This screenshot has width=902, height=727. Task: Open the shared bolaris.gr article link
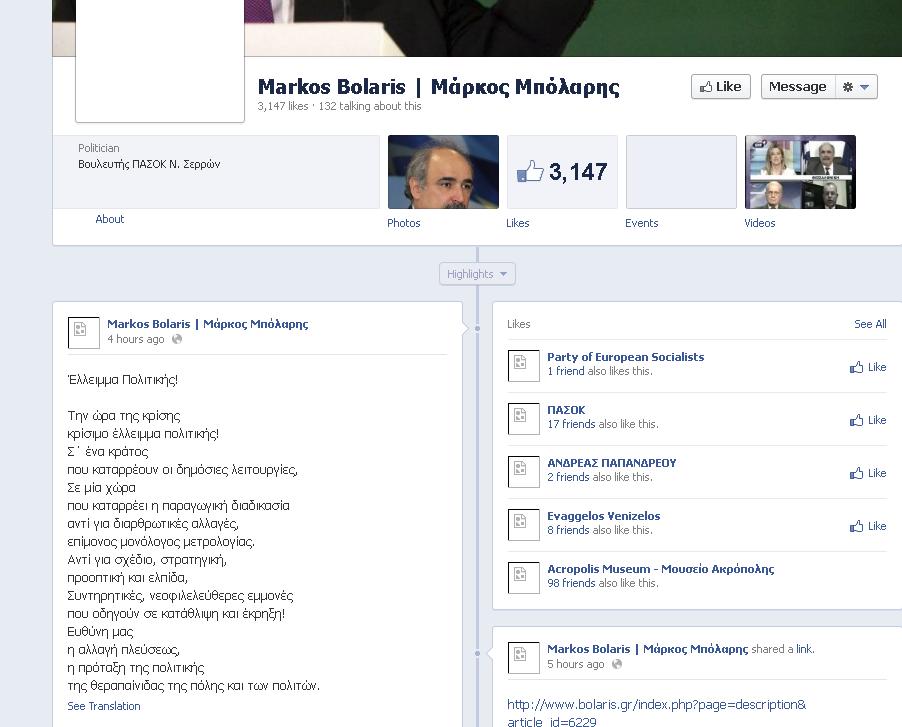tap(656, 713)
